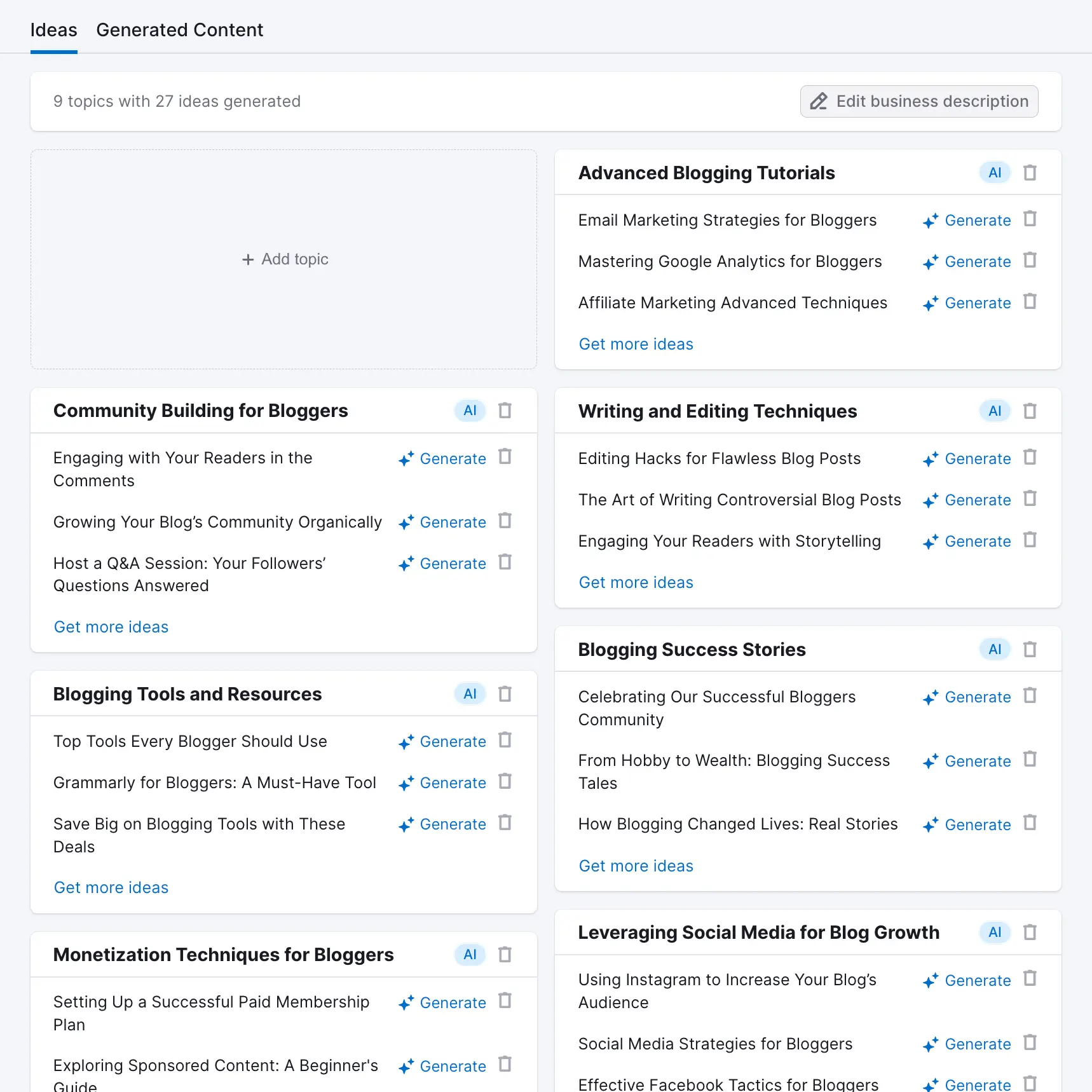Click Add topic
The width and height of the screenshot is (1092, 1092).
pyautogui.click(x=284, y=259)
